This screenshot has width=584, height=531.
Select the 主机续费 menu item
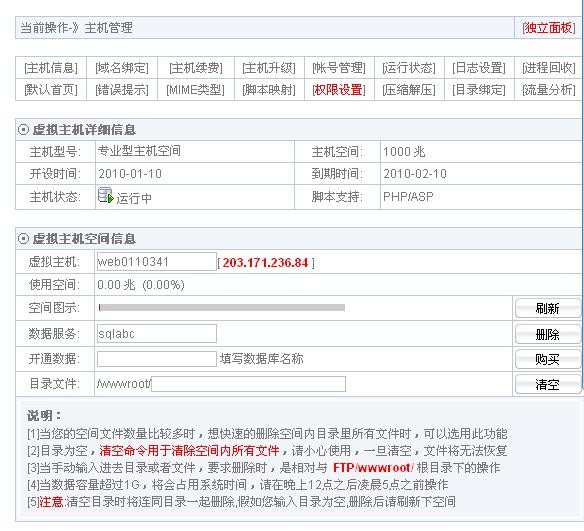click(196, 68)
